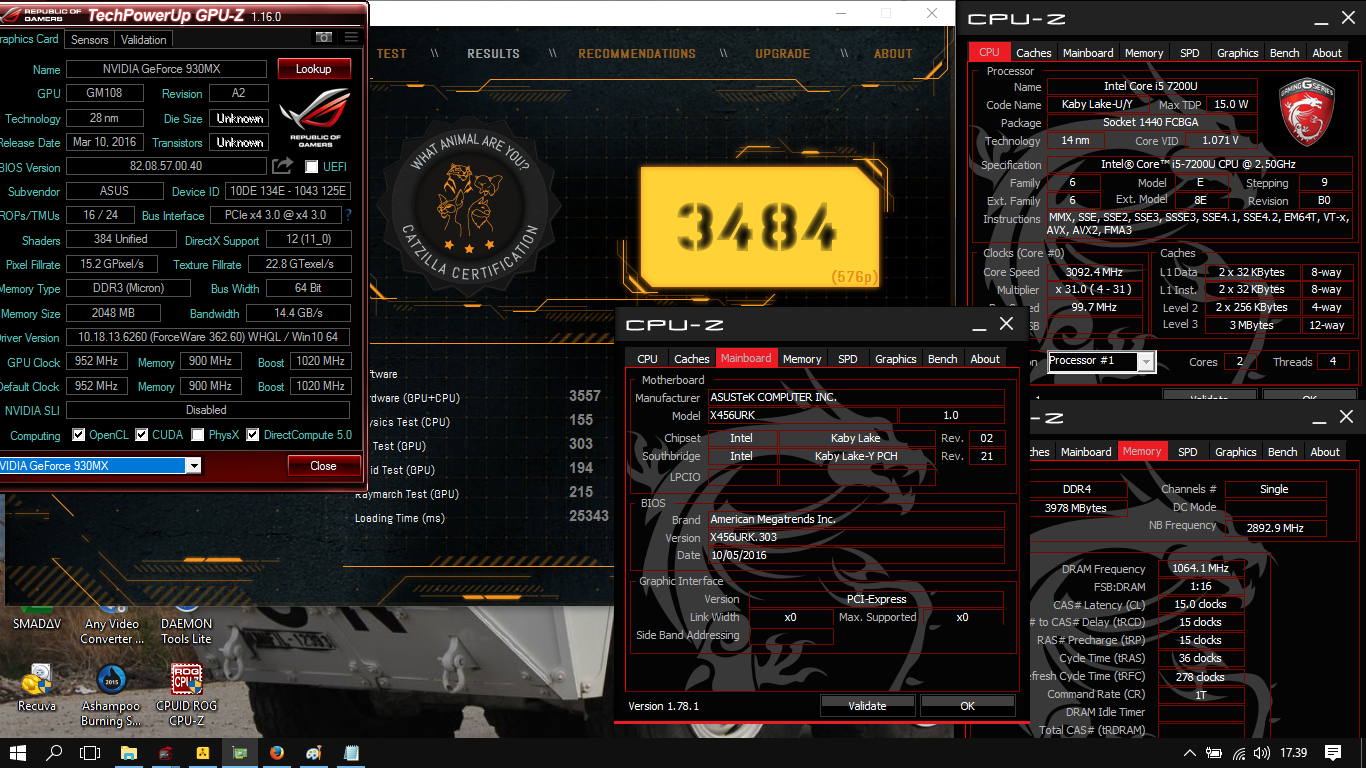Toggle the DirectCompute 5.0 checkbox
This screenshot has height=768, width=1366.
coord(253,435)
